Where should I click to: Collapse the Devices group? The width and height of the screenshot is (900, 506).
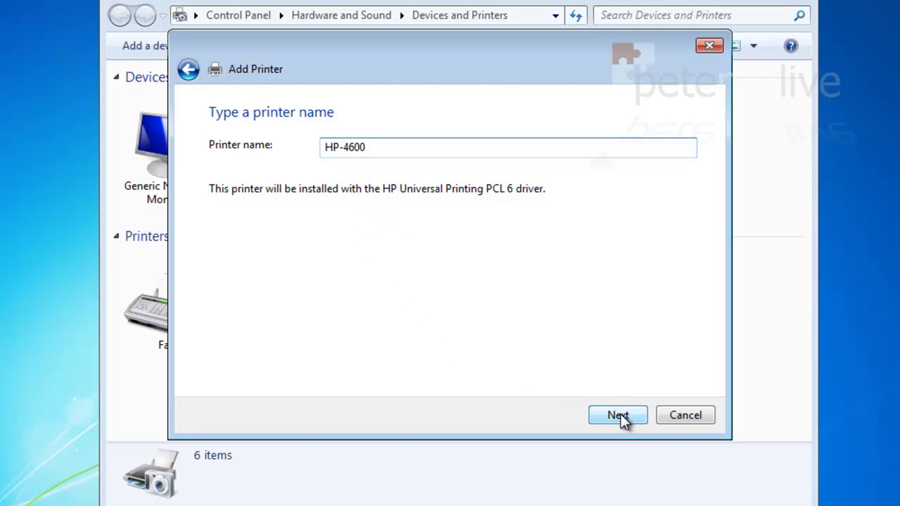117,77
